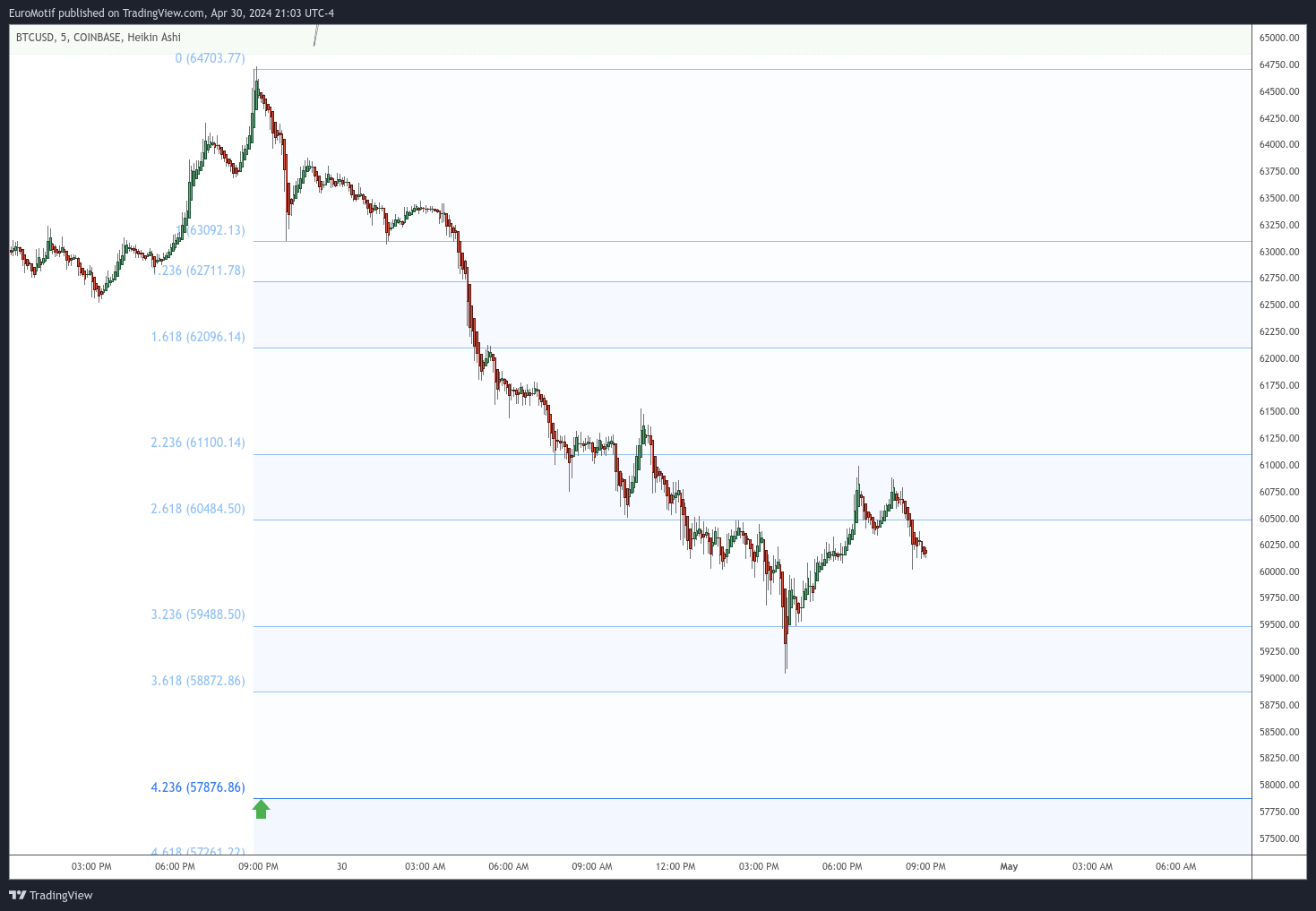This screenshot has width=1316, height=911.
Task: Click the 57500.00 price axis label
Action: [1279, 838]
